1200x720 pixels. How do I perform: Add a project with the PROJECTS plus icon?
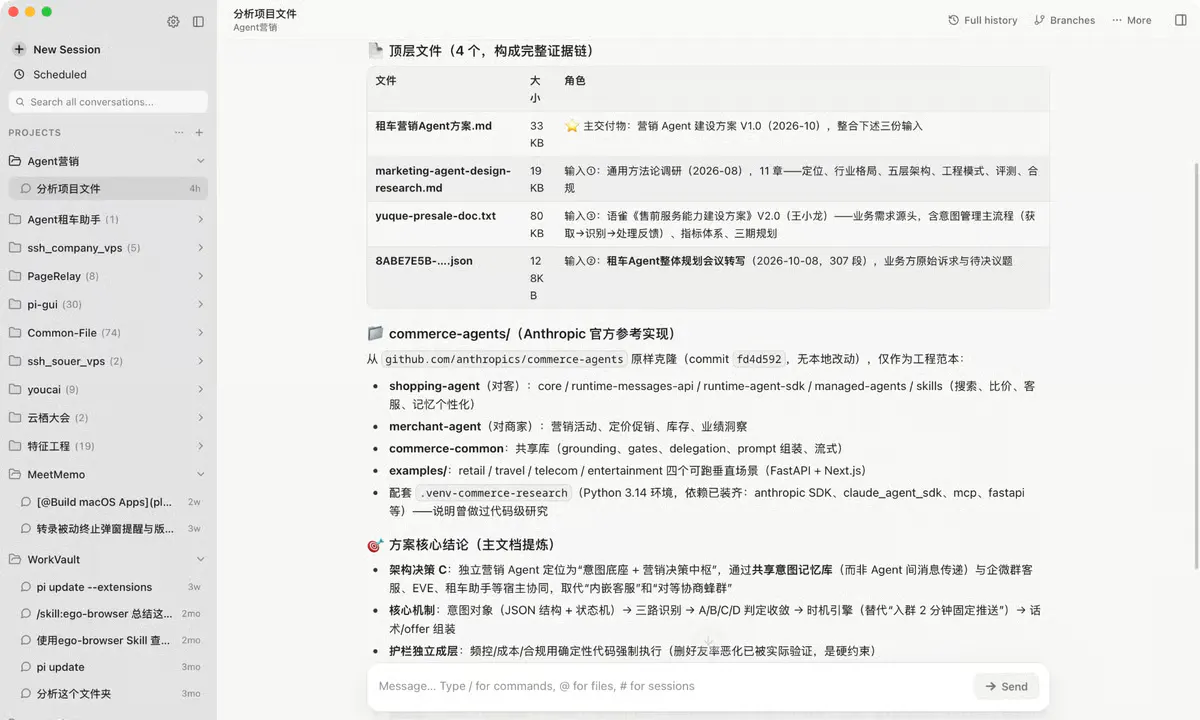pos(199,132)
